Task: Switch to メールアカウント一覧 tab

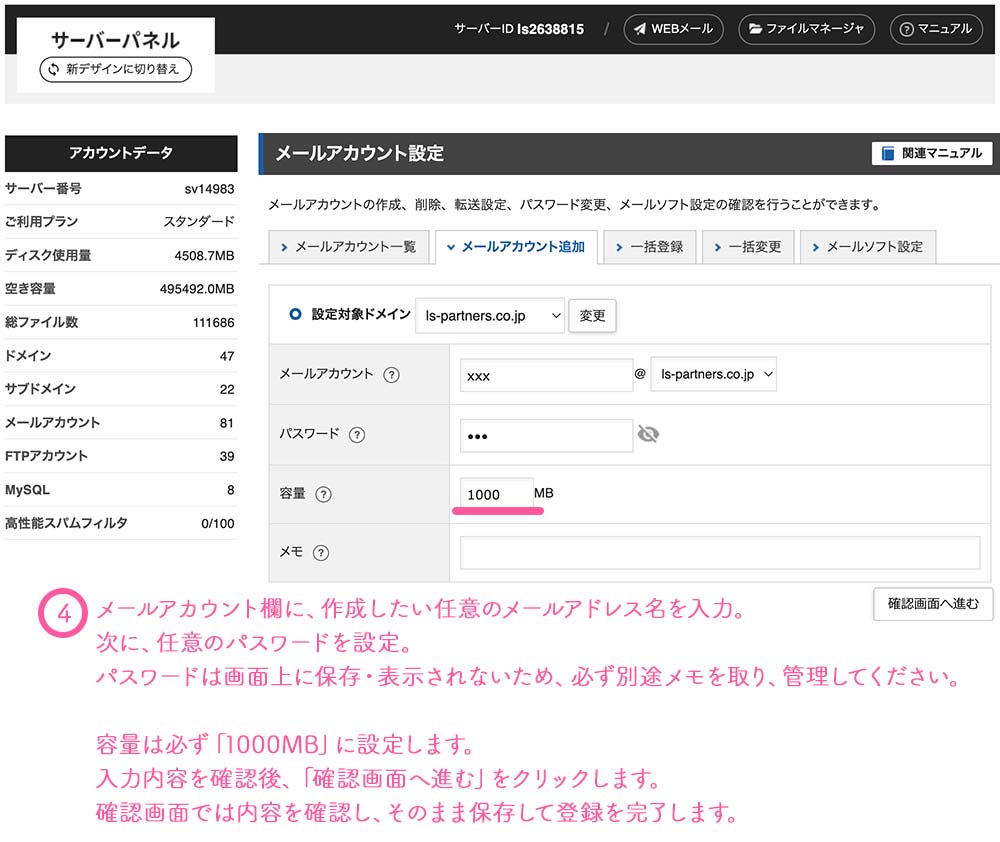Action: point(348,246)
